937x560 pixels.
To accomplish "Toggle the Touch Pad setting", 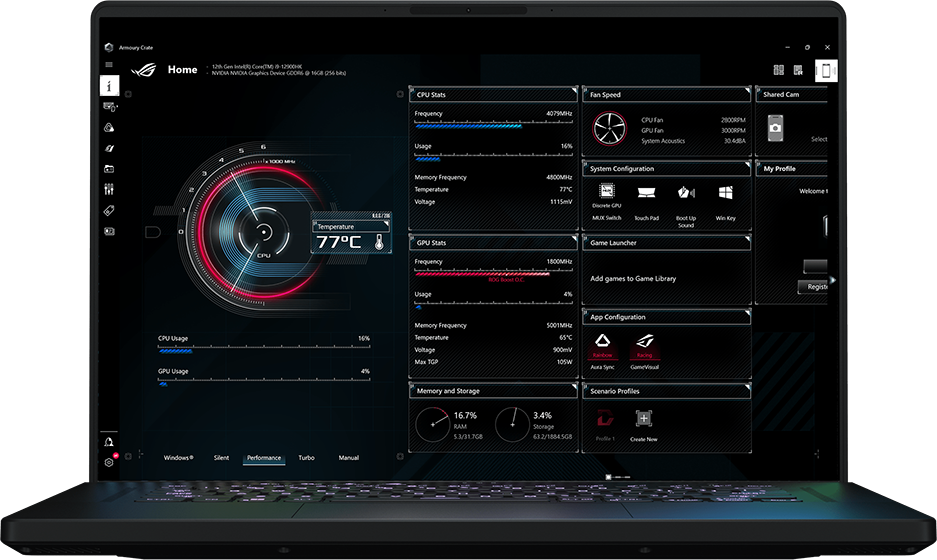I will click(646, 202).
